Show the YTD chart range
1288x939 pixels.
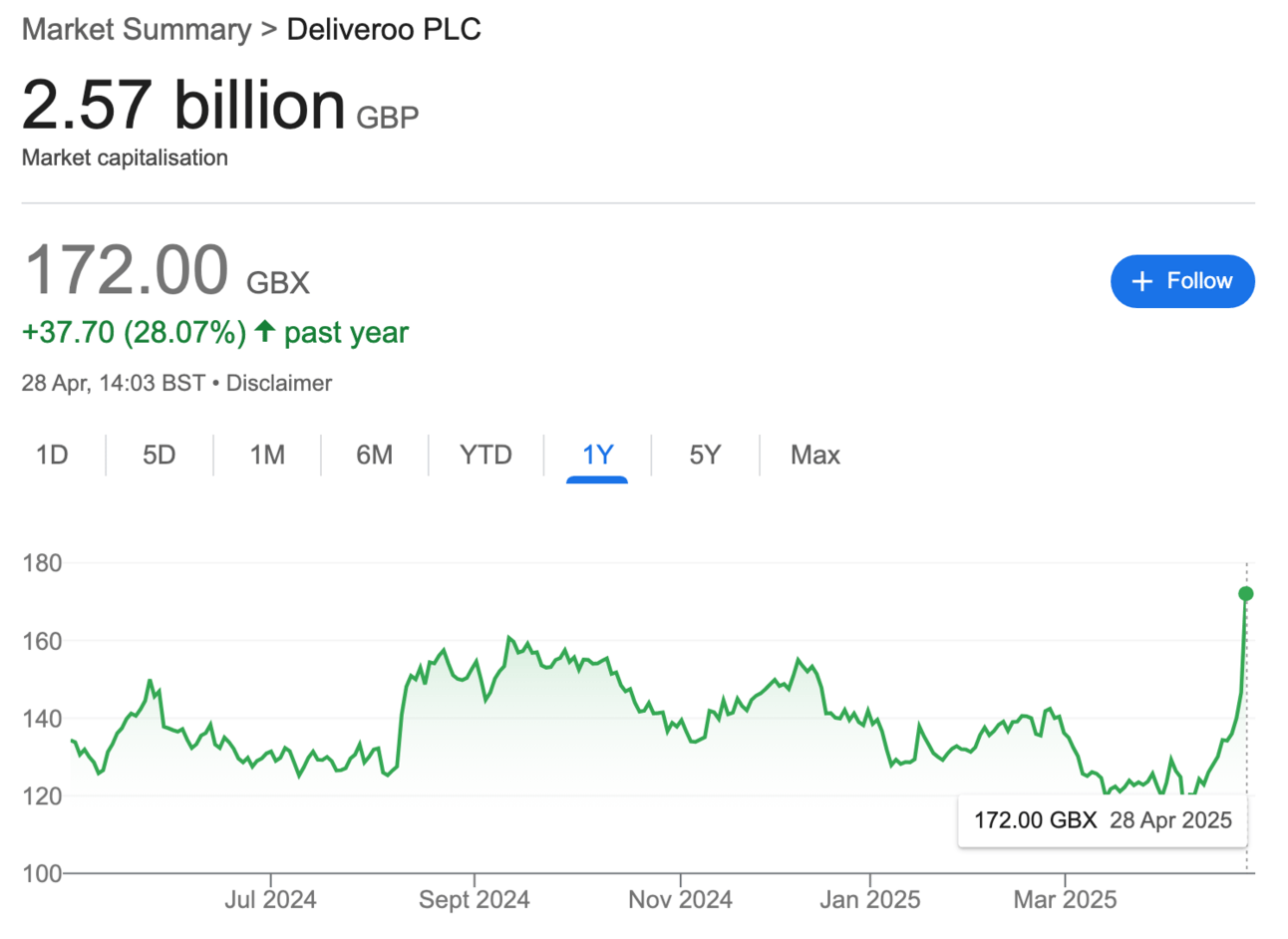click(x=485, y=456)
